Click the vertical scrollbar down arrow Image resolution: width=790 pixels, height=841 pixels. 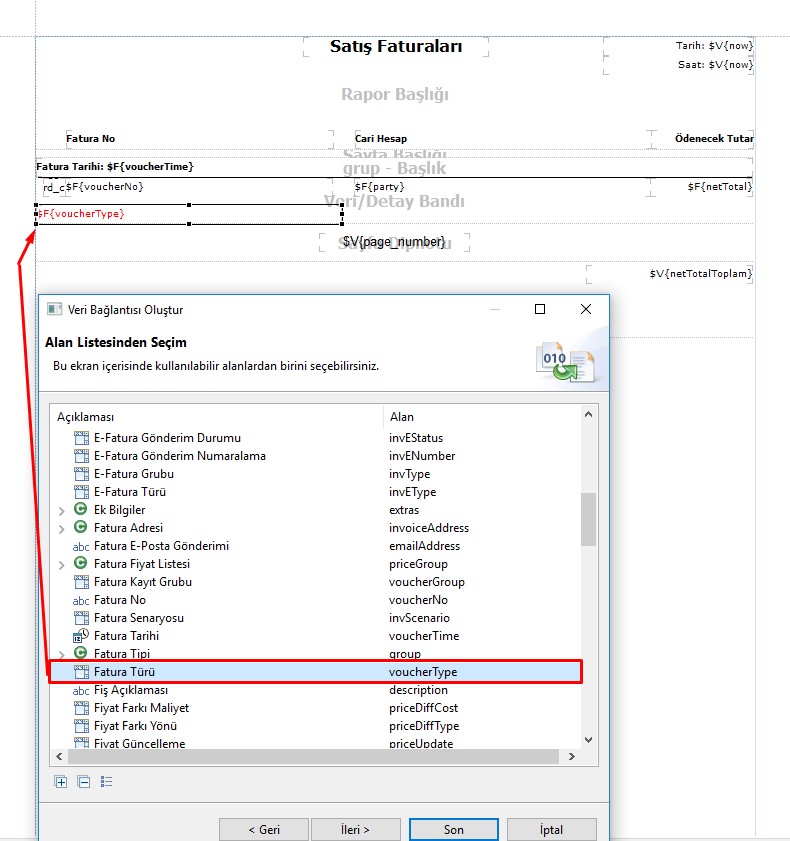click(x=588, y=740)
